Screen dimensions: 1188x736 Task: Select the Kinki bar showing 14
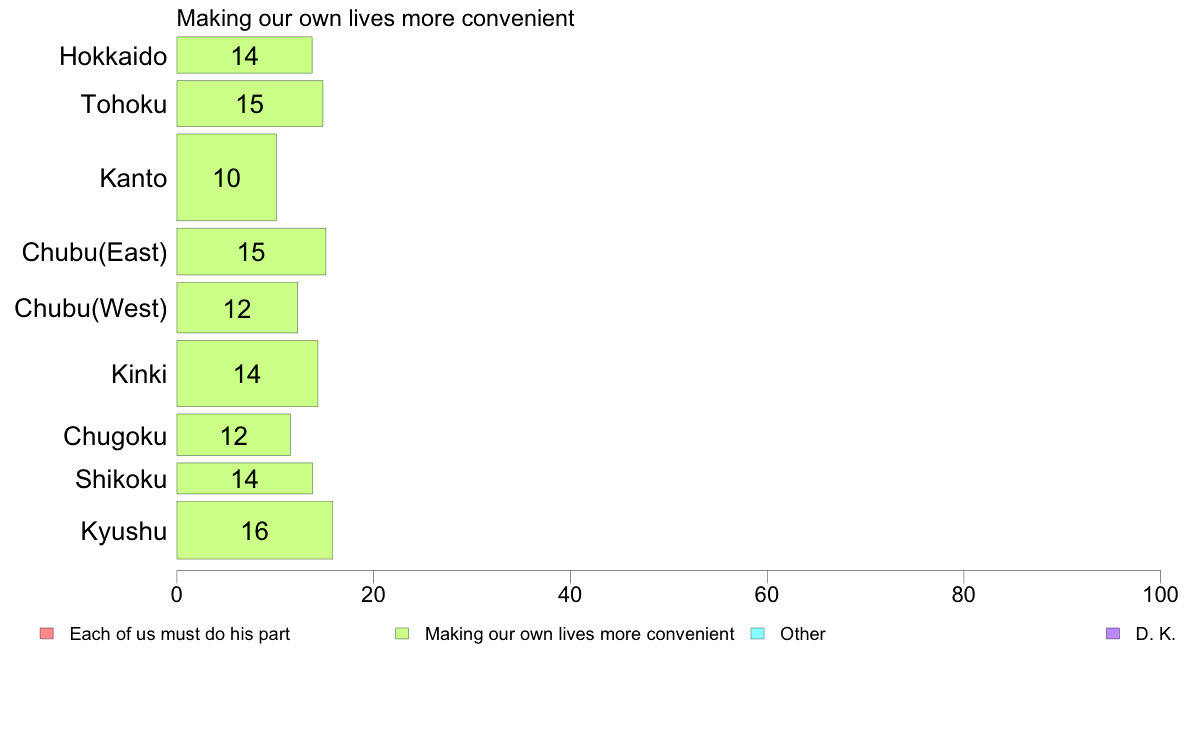pyautogui.click(x=247, y=374)
